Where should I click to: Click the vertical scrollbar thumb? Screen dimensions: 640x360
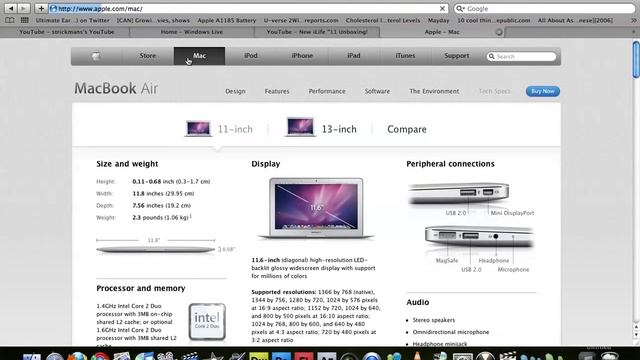pyautogui.click(x=636, y=59)
